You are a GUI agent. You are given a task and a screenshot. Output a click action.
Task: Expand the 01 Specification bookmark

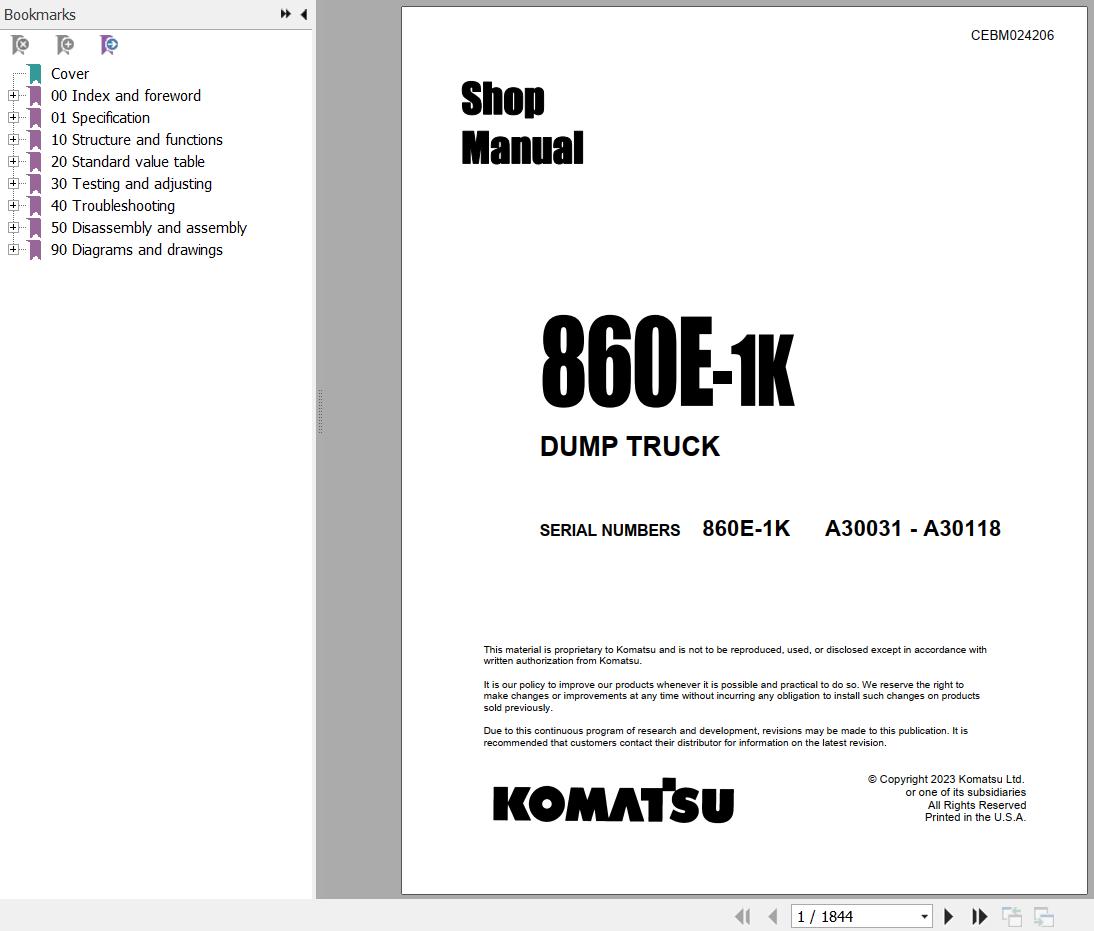coord(13,117)
